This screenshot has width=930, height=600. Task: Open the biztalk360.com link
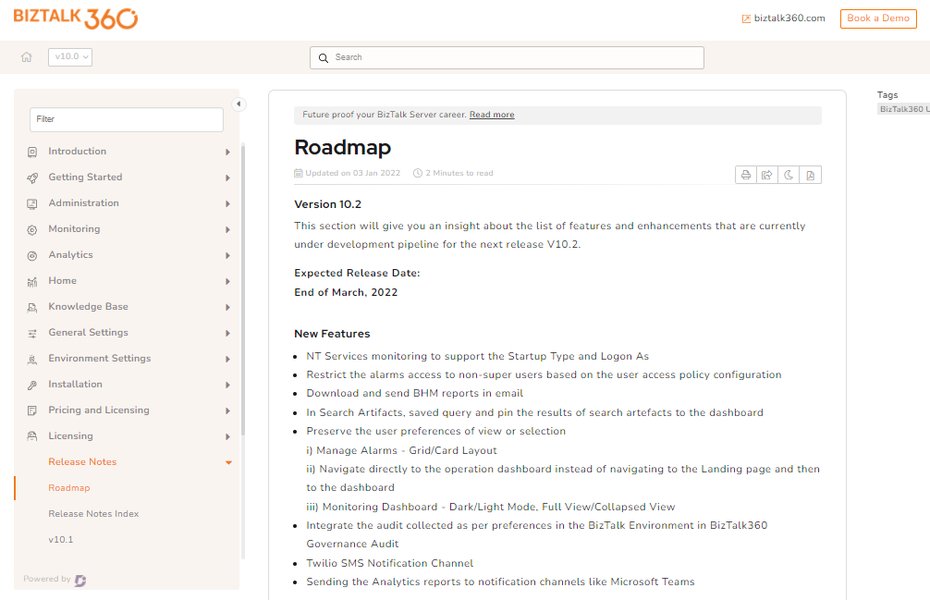click(789, 18)
